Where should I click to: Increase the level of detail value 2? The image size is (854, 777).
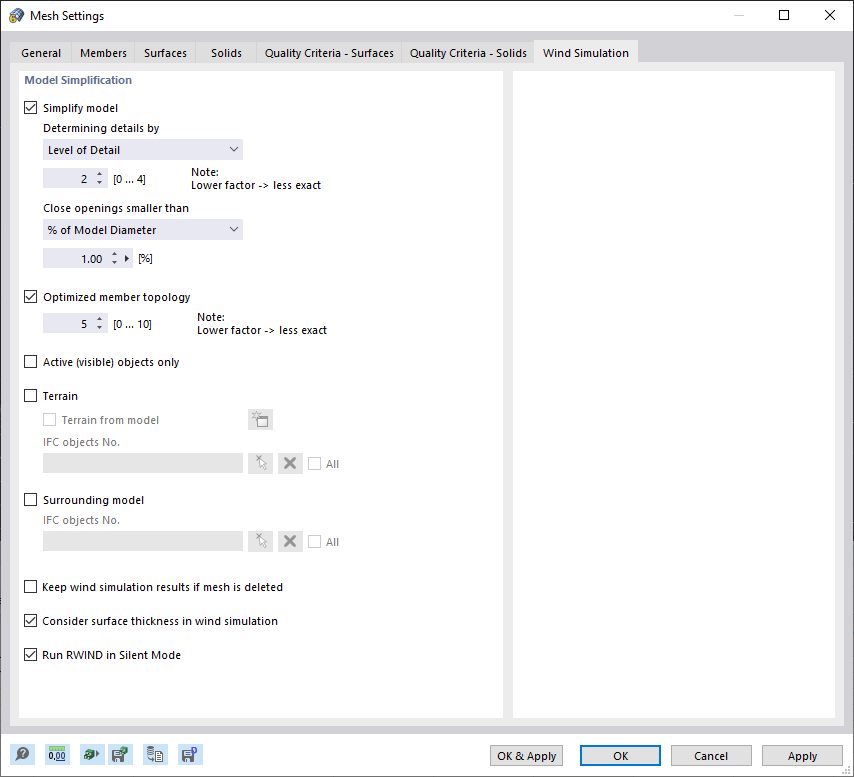99,174
